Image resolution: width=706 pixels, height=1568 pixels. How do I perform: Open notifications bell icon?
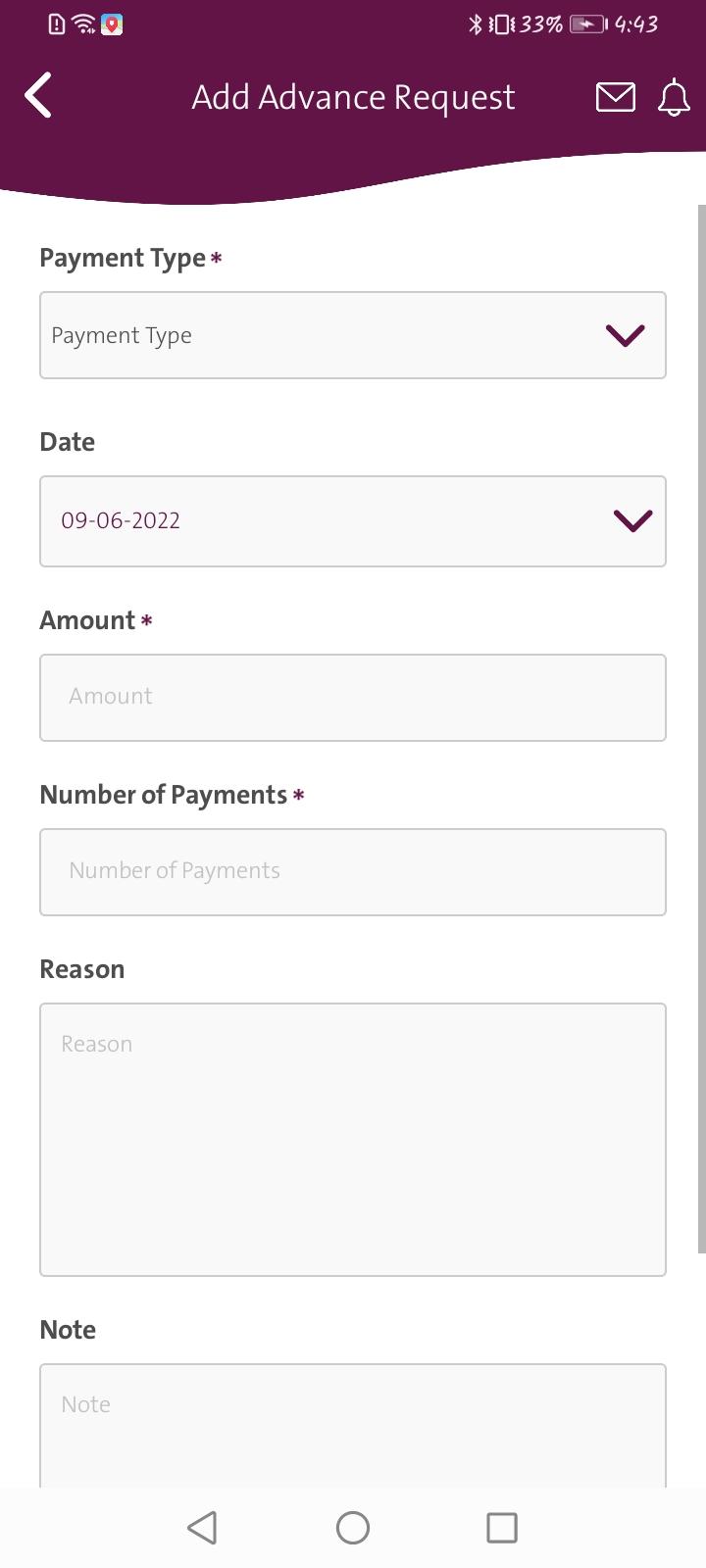(674, 98)
